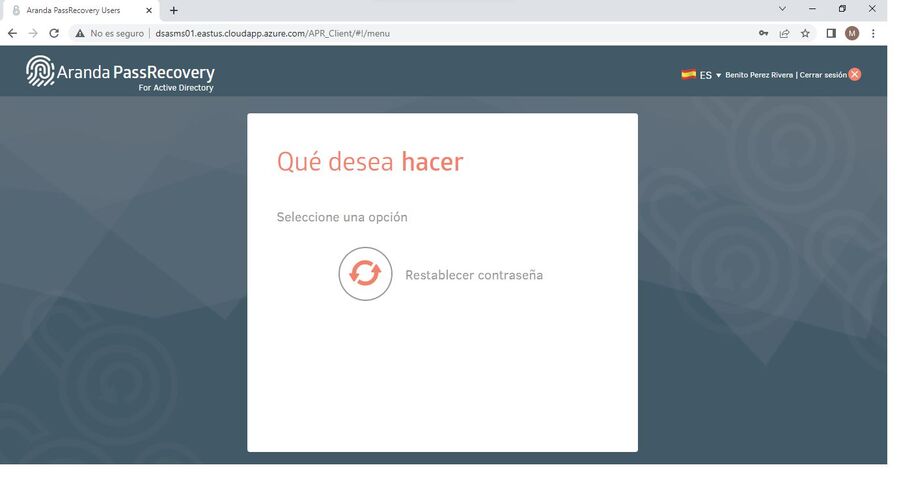Click the circular reset password arrows icon
This screenshot has width=899, height=480.
pyautogui.click(x=365, y=274)
